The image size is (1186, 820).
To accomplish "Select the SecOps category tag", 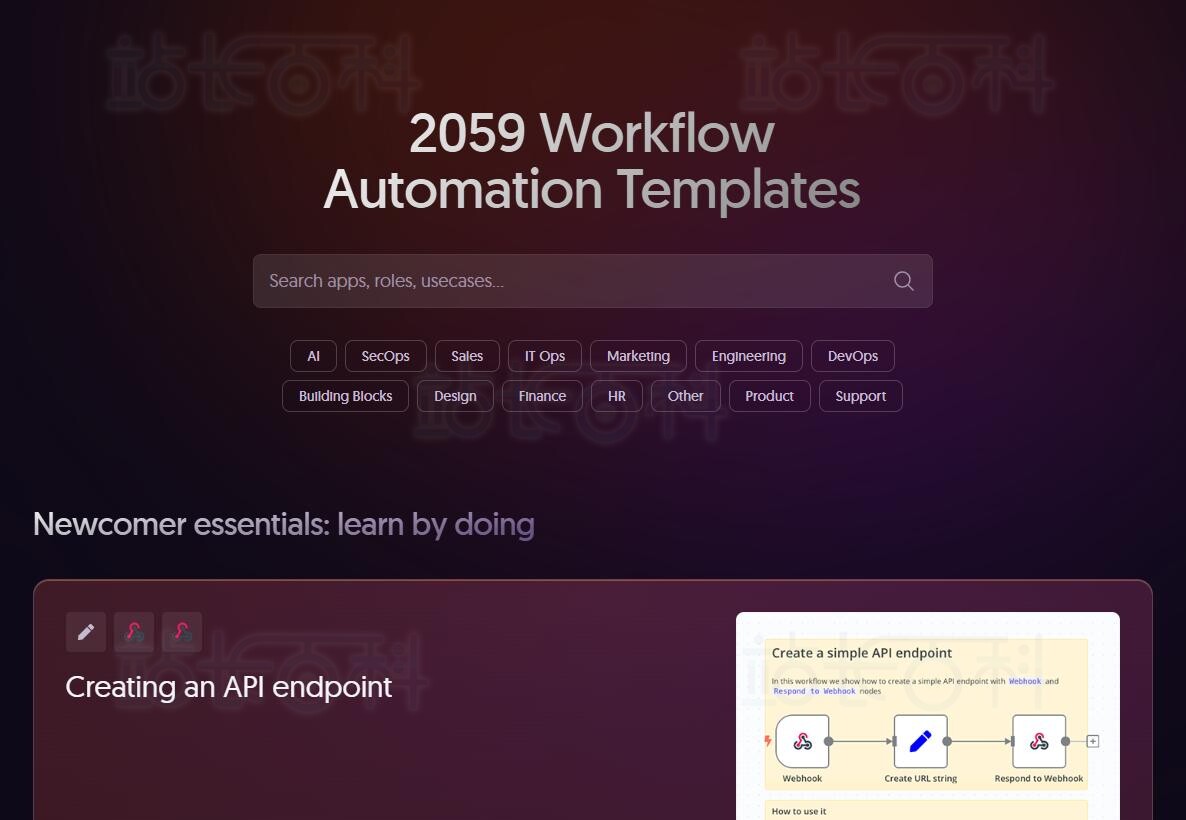I will coord(386,356).
